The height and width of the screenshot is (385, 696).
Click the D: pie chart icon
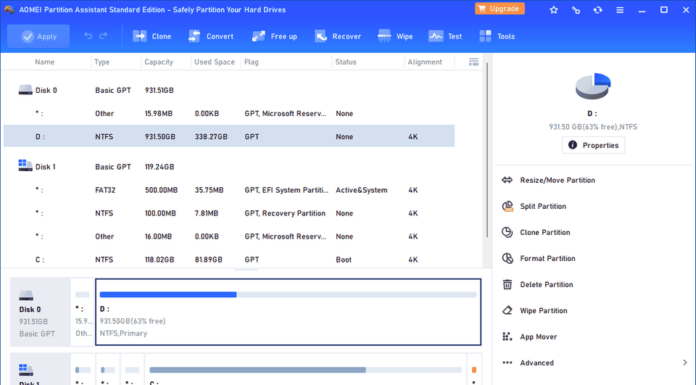(x=593, y=86)
